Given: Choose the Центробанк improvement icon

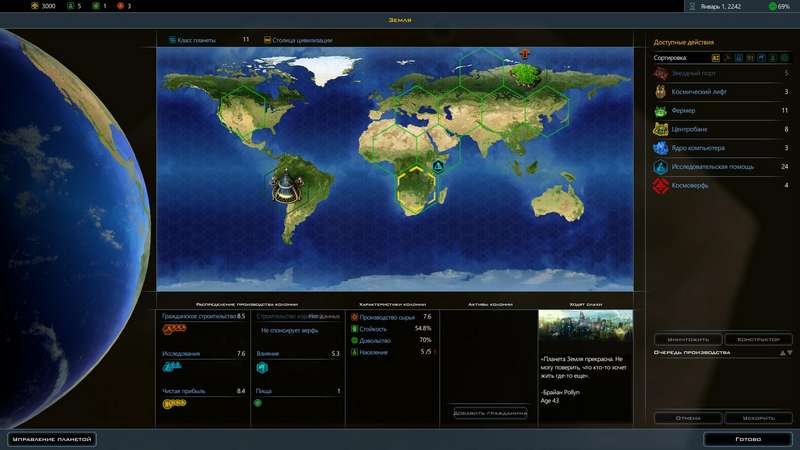Looking at the screenshot, I should 661,130.
